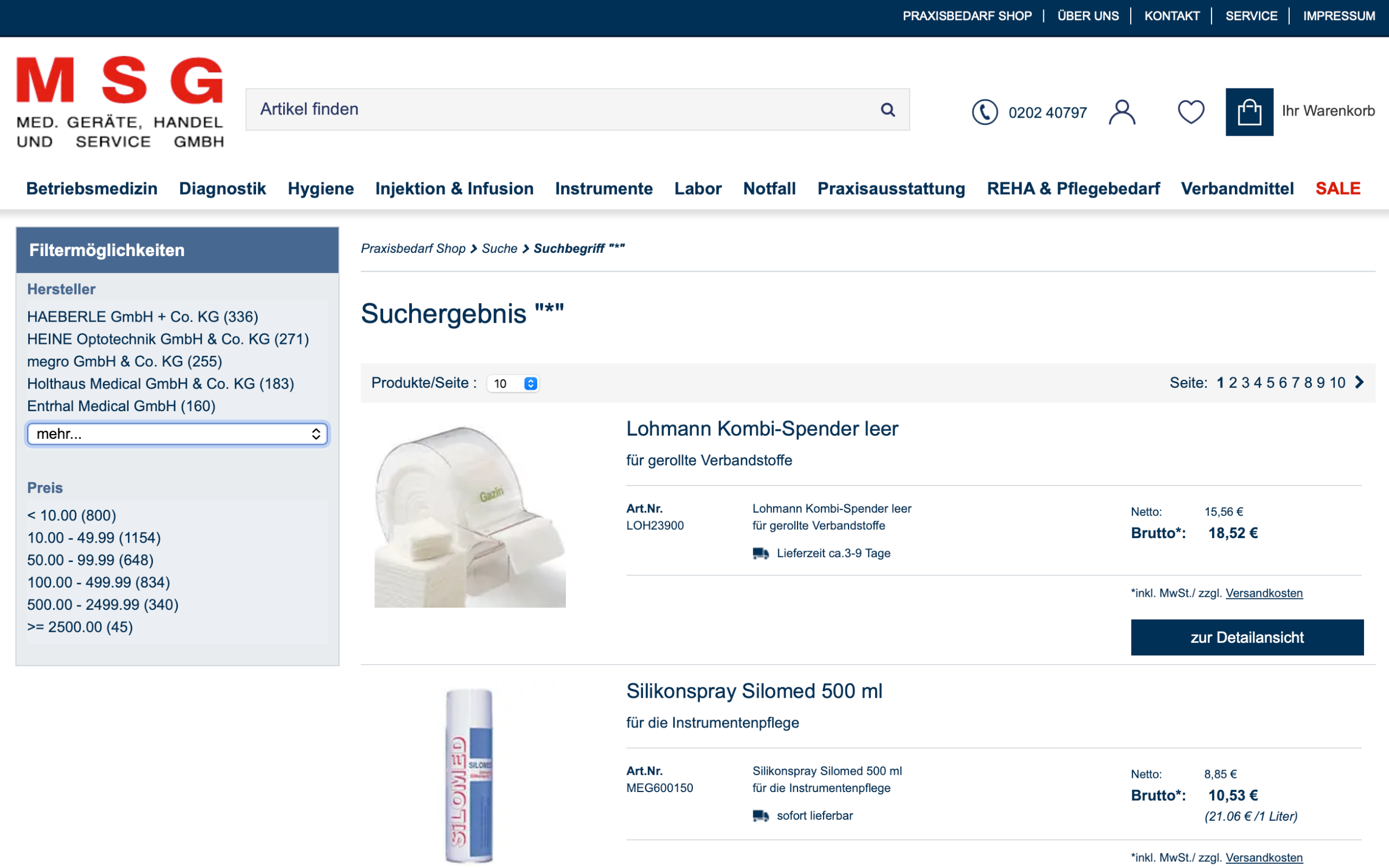Click the zur Detailansicht button
1389x868 pixels.
tap(1247, 637)
